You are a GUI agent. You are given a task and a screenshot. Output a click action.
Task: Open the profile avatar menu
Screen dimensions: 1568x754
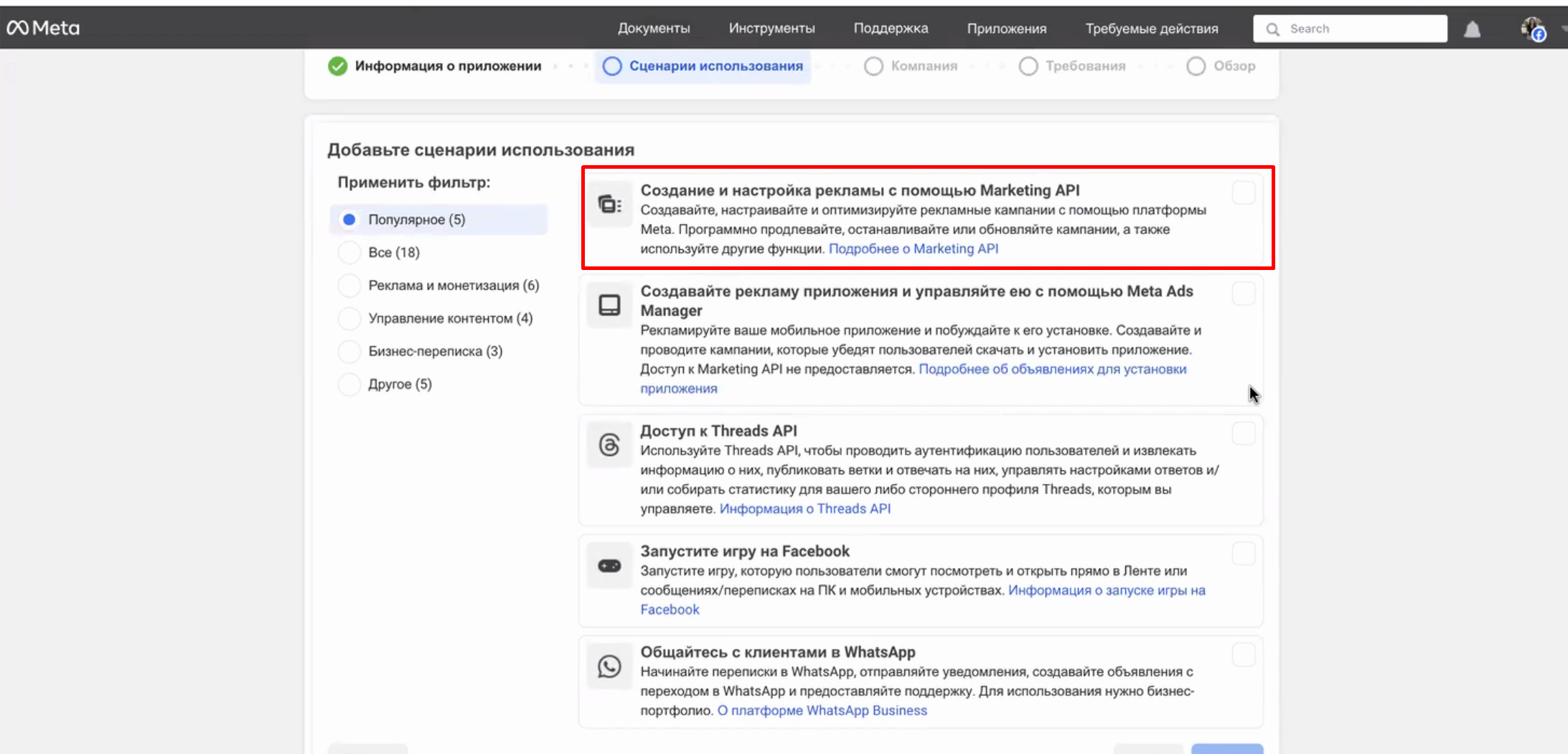[x=1531, y=29]
